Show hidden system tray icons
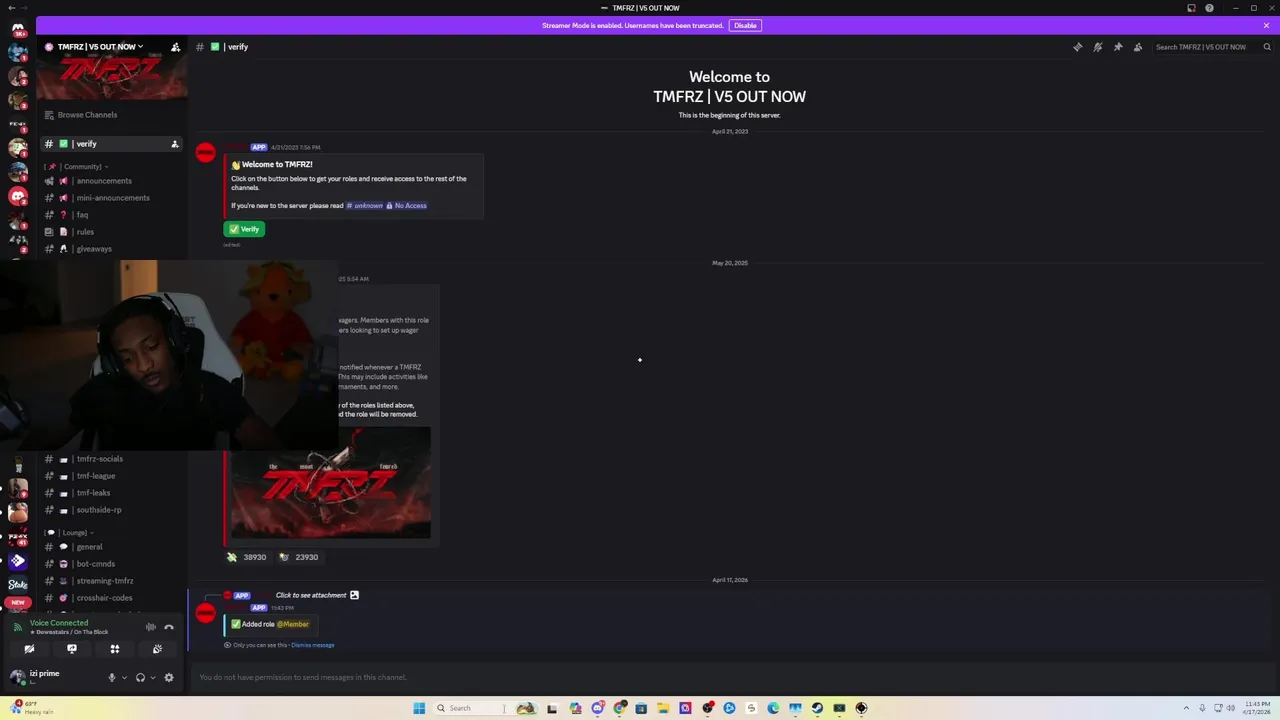 point(1188,708)
